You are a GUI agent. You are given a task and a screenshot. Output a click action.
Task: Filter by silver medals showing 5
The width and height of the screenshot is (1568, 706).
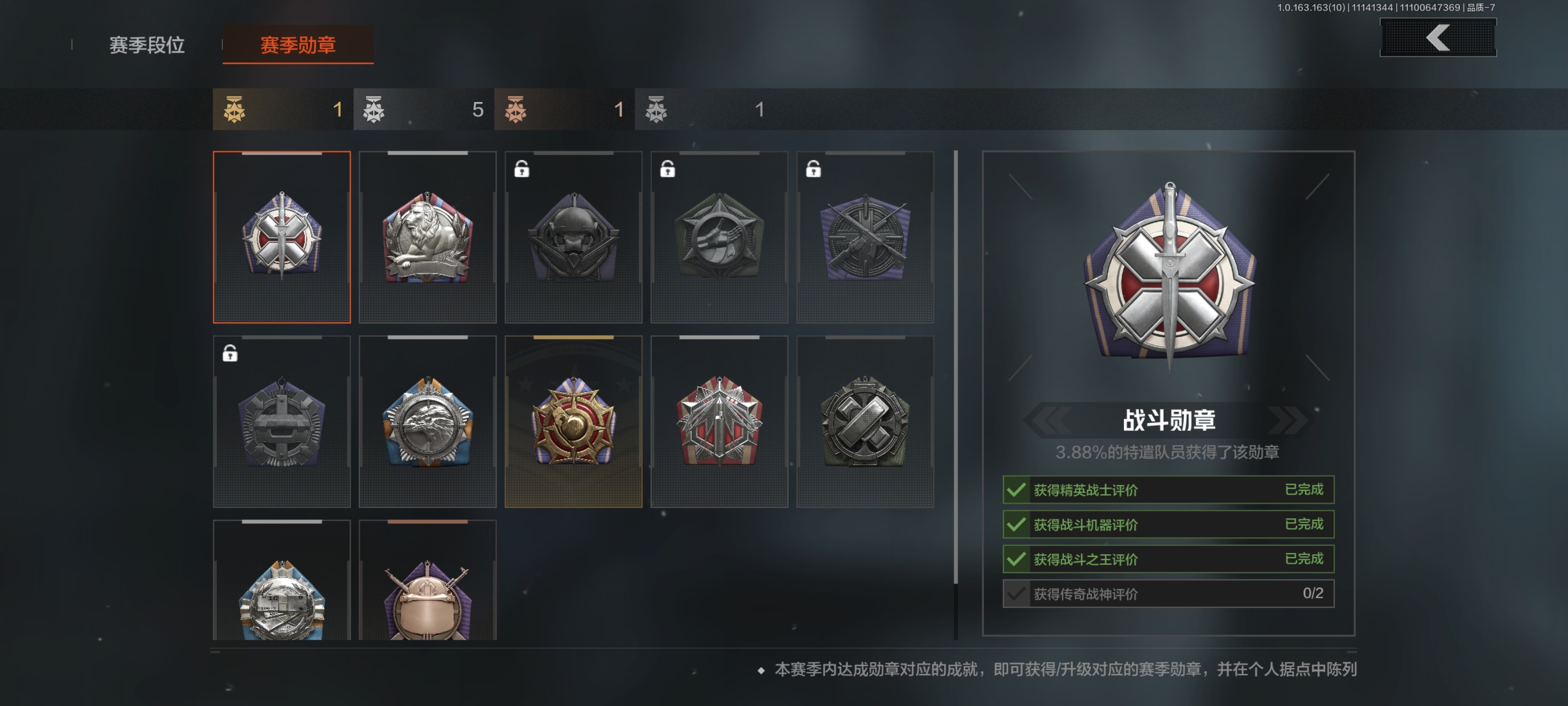(424, 109)
